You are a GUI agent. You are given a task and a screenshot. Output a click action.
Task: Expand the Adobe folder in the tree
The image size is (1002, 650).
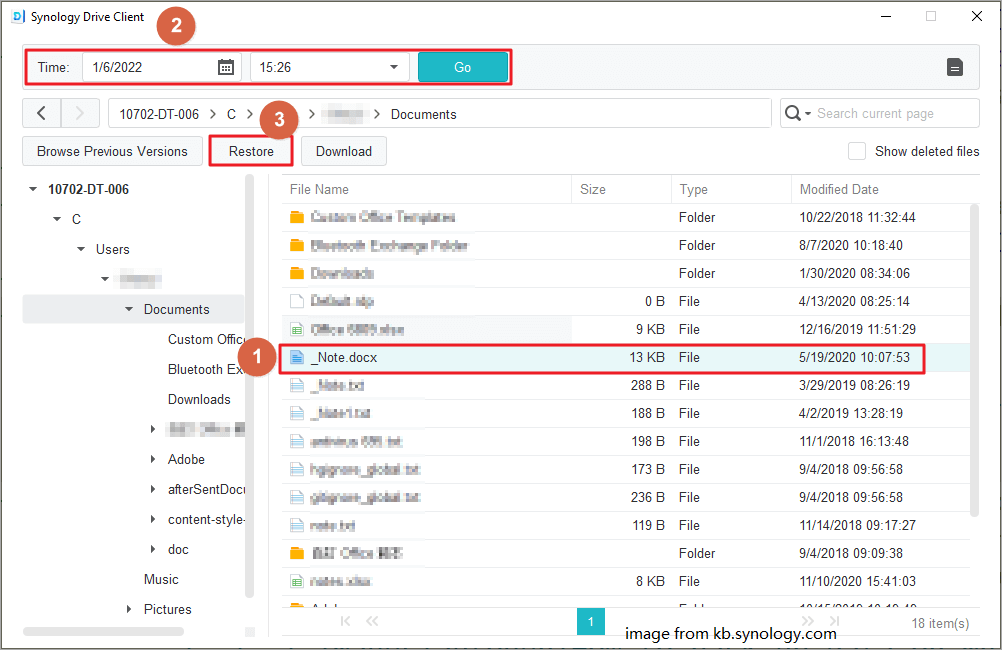pos(153,459)
